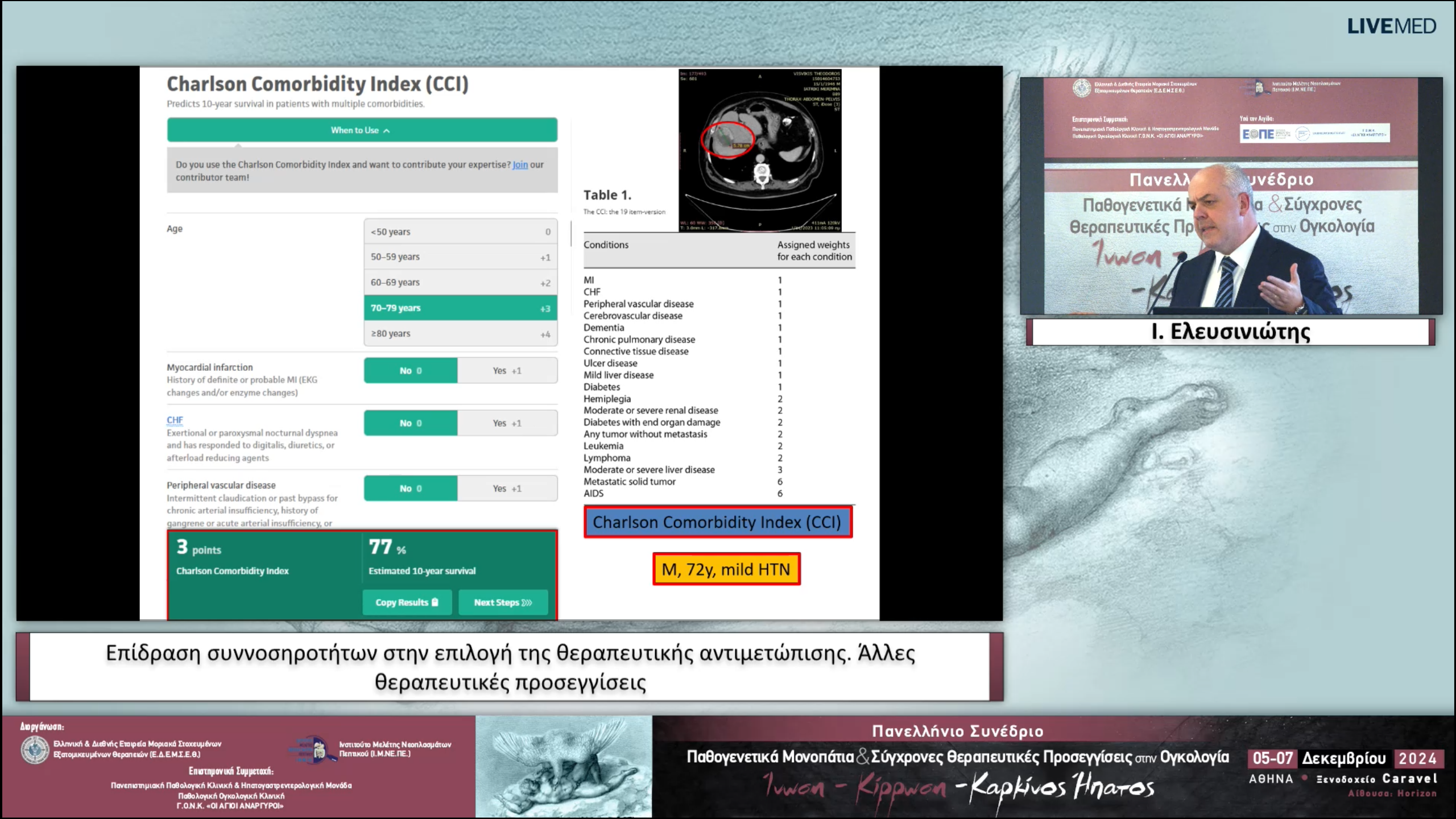Click the 'Table 1.' heading
This screenshot has height=819, width=1456.
point(607,195)
